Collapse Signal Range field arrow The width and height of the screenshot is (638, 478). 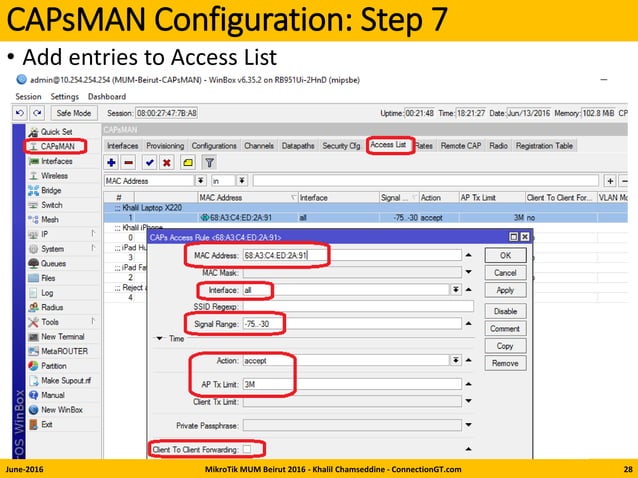pyautogui.click(x=468, y=324)
